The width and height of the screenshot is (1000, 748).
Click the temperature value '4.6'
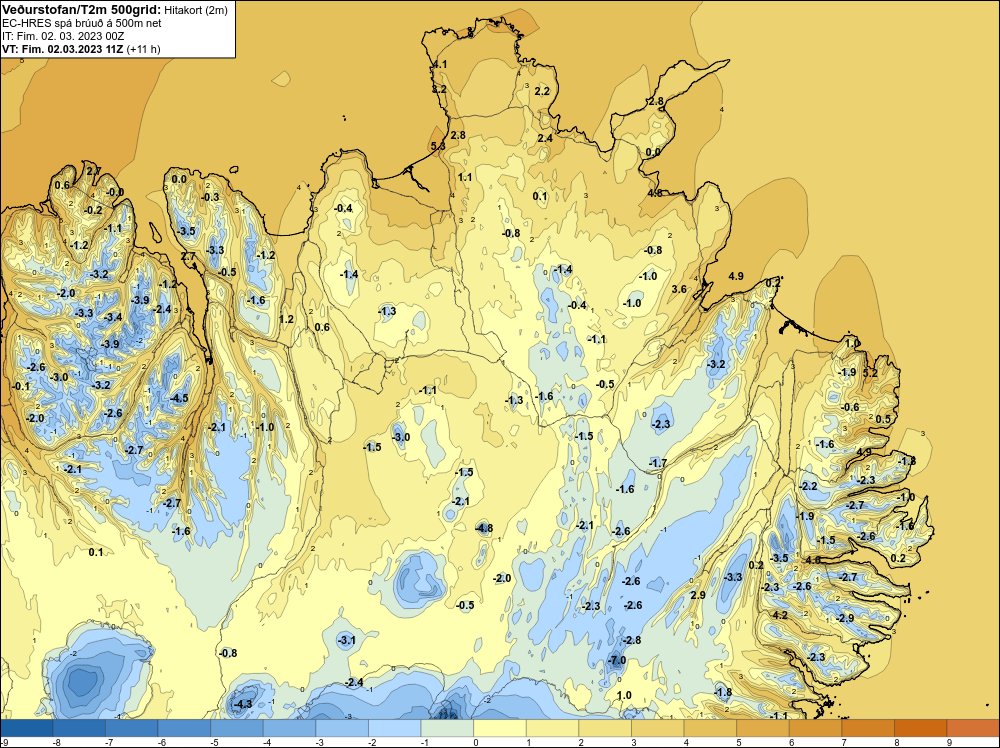(813, 561)
